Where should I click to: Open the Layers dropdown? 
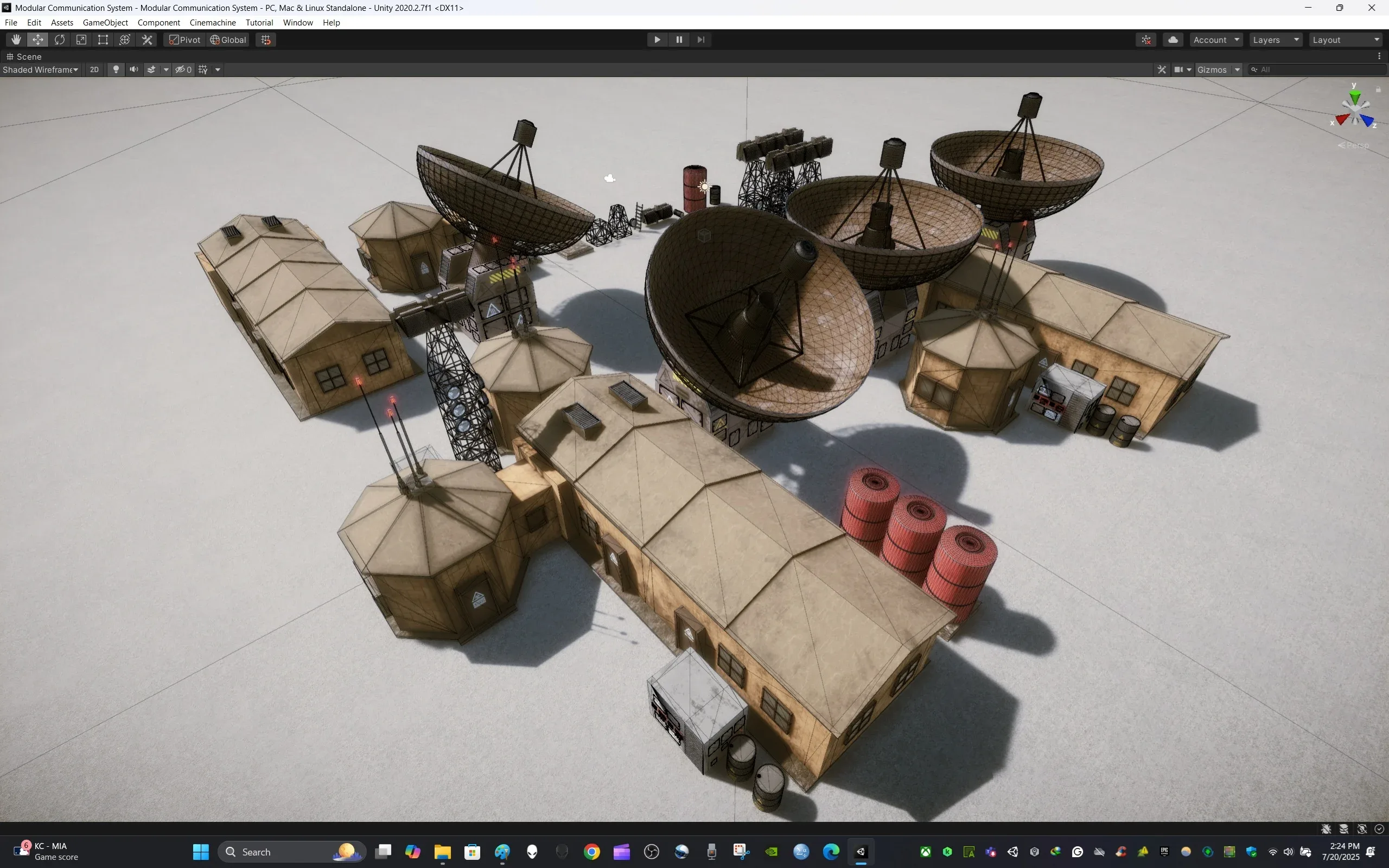(1276, 39)
